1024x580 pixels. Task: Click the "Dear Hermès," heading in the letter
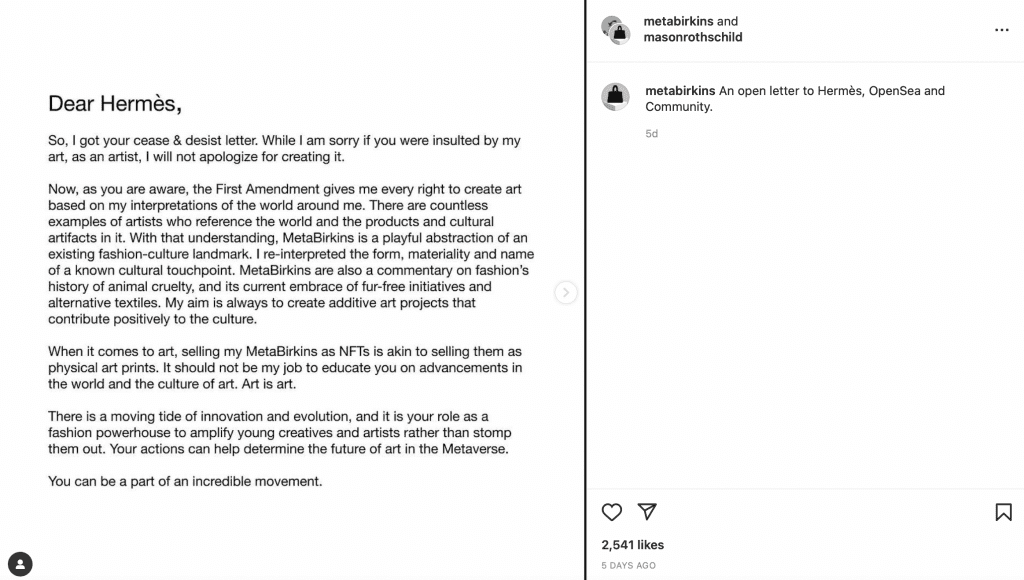tap(115, 103)
